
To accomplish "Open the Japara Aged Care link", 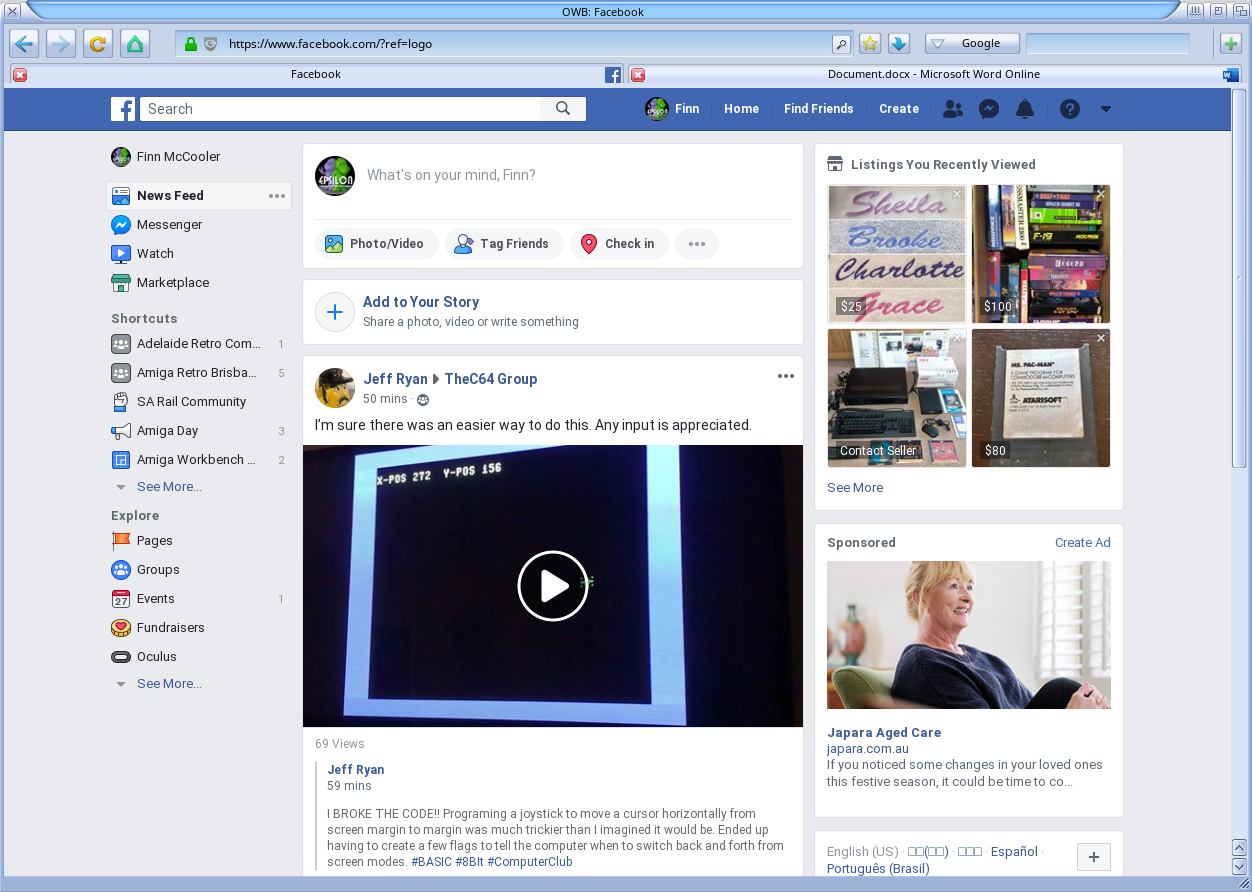I will pos(884,733).
